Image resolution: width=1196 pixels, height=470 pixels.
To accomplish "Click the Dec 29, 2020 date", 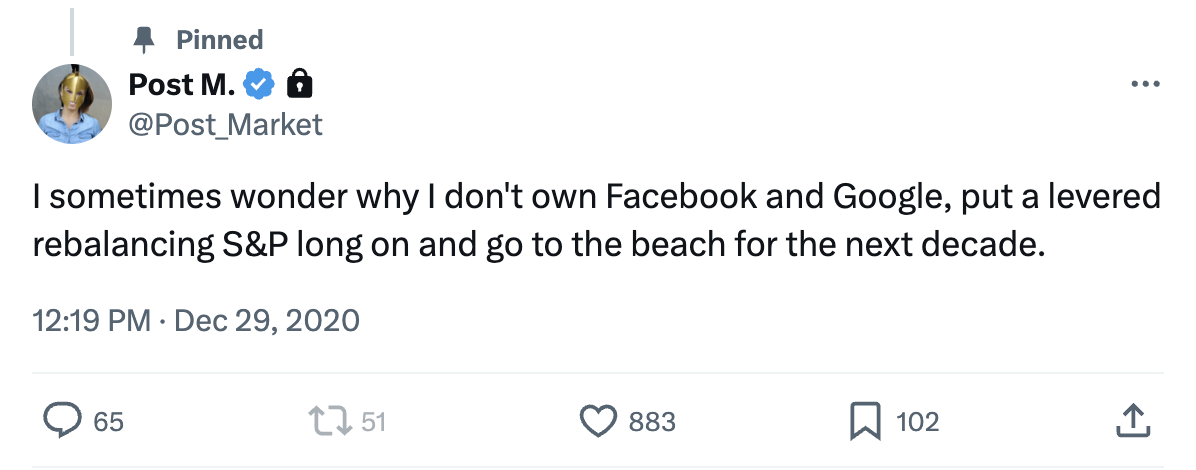I will click(x=266, y=321).
